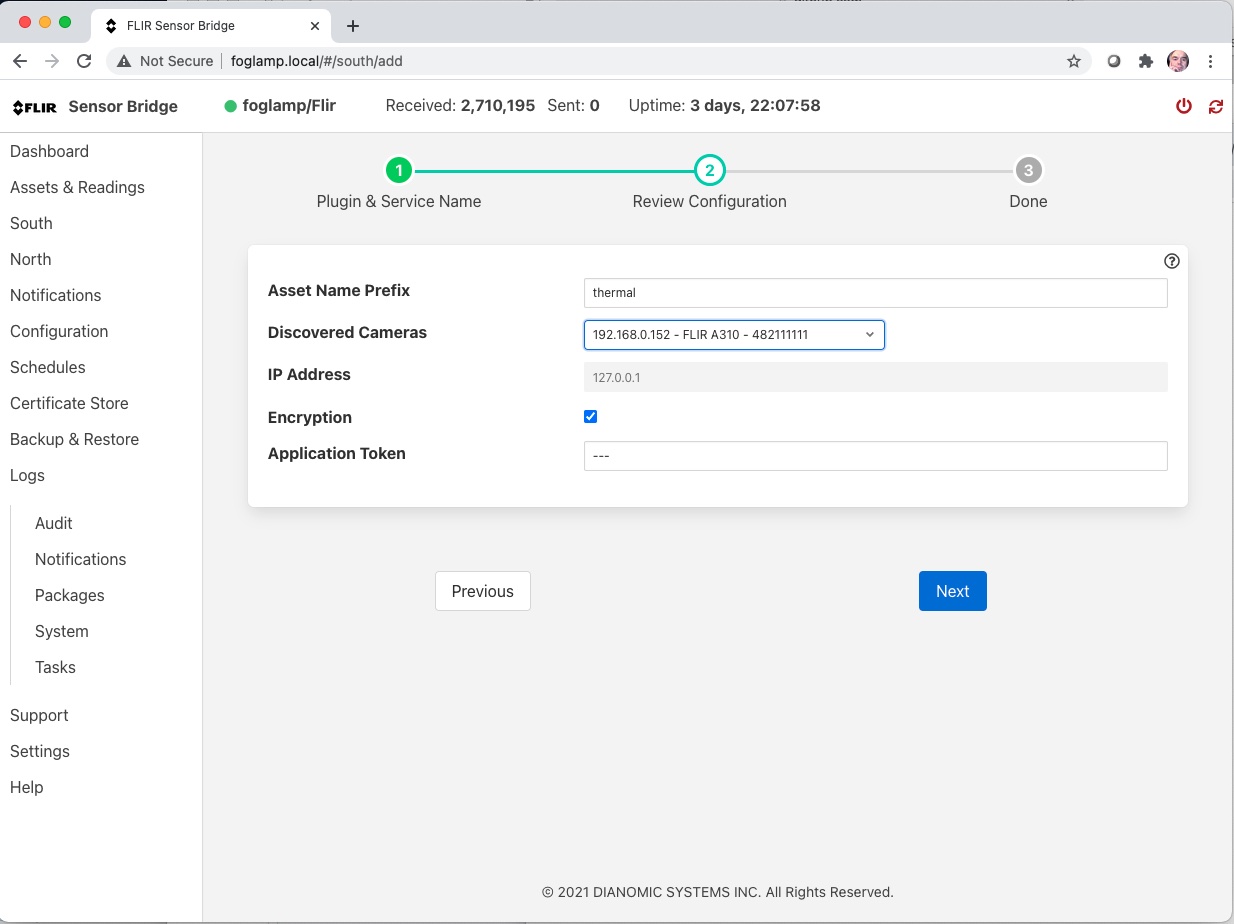Go to Assets & Readings page
Screen dimensions: 1234x924
click(x=77, y=187)
